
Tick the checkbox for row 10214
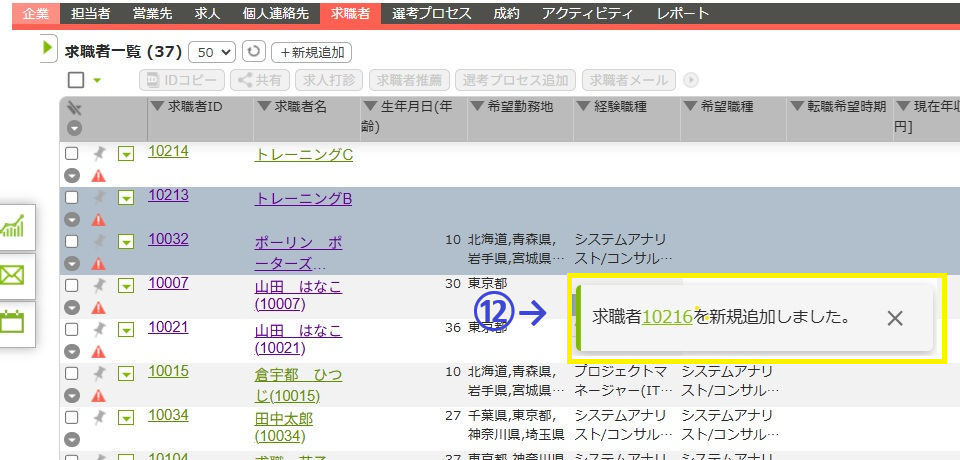pyautogui.click(x=72, y=153)
